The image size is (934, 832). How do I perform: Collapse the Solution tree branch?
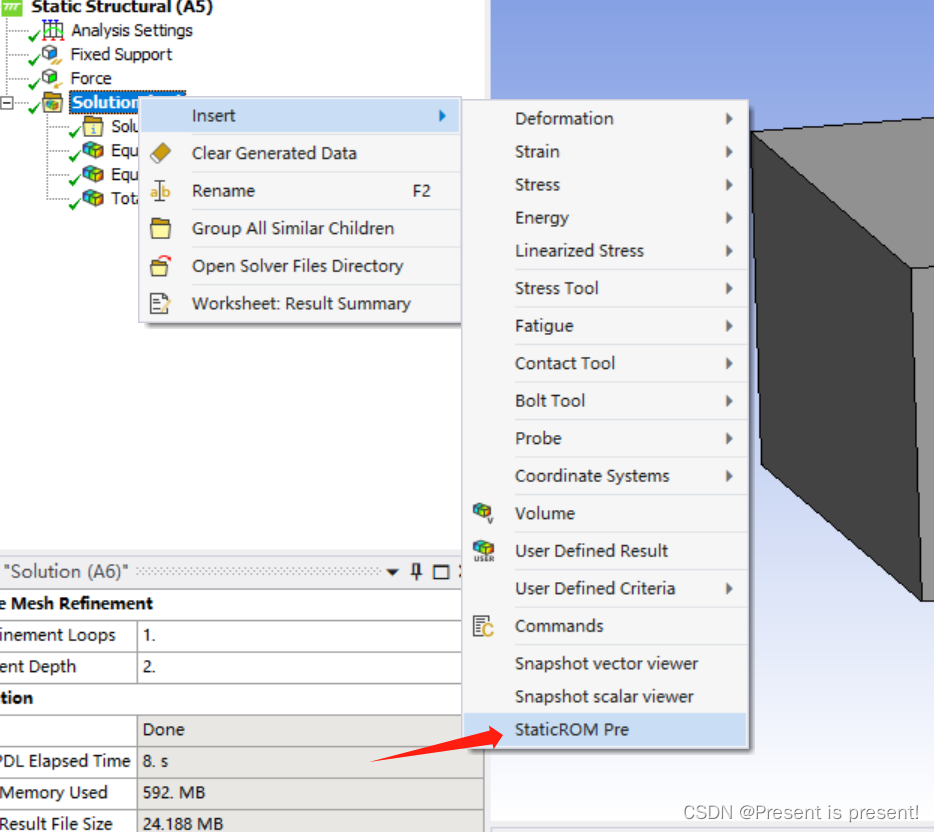(x=6, y=102)
